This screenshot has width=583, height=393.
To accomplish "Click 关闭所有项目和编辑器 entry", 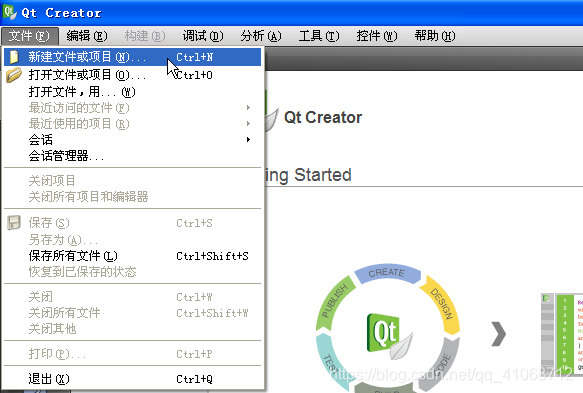I will [132, 196].
